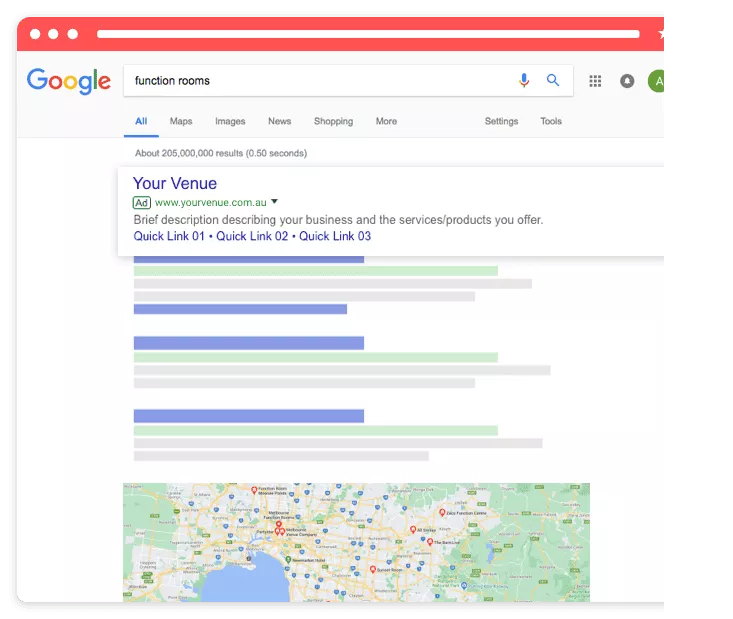The height and width of the screenshot is (619, 733).
Task: Click 'About 205,000,000 results' text
Action: click(x=221, y=153)
